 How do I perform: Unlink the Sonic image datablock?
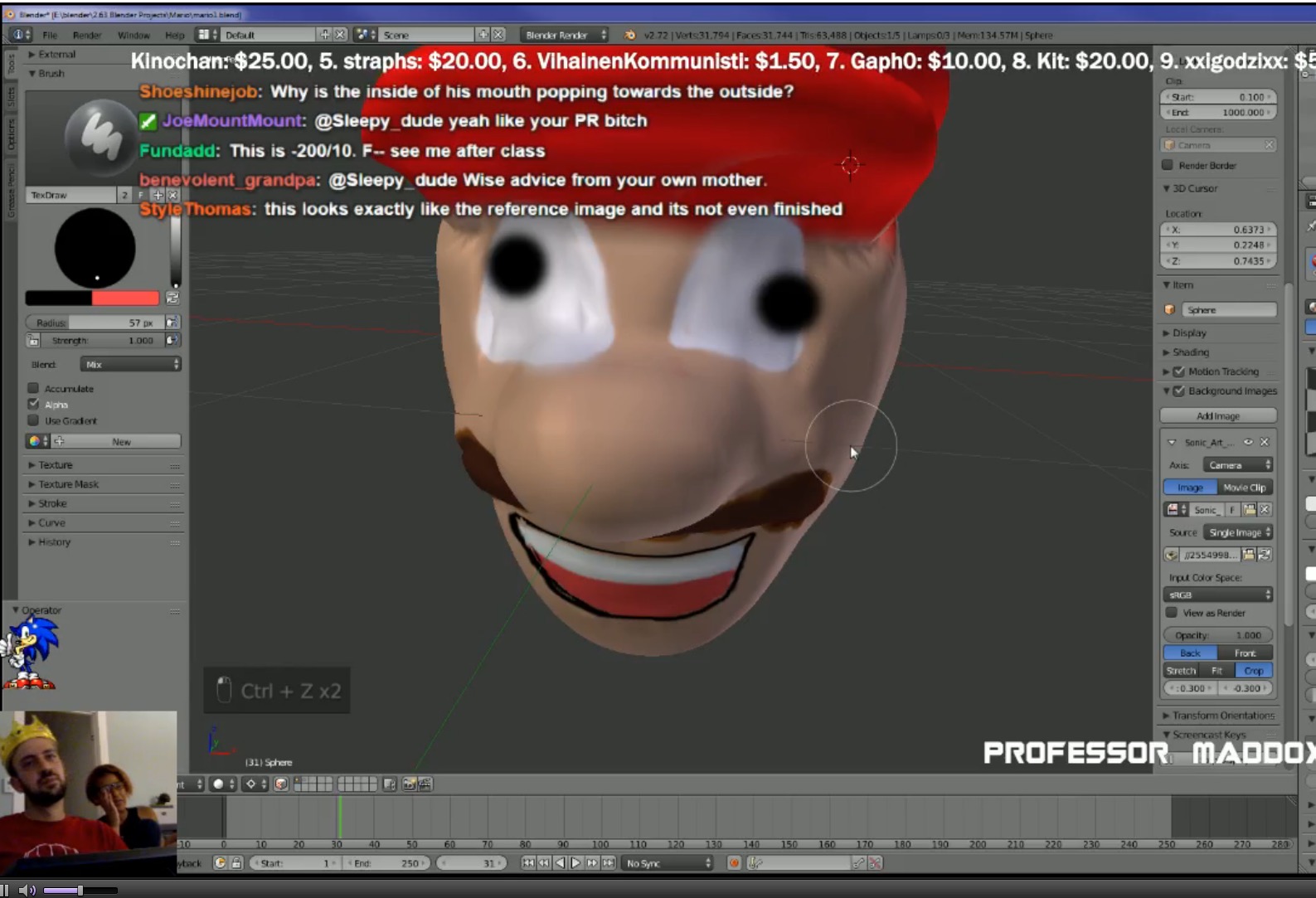pyautogui.click(x=1265, y=510)
